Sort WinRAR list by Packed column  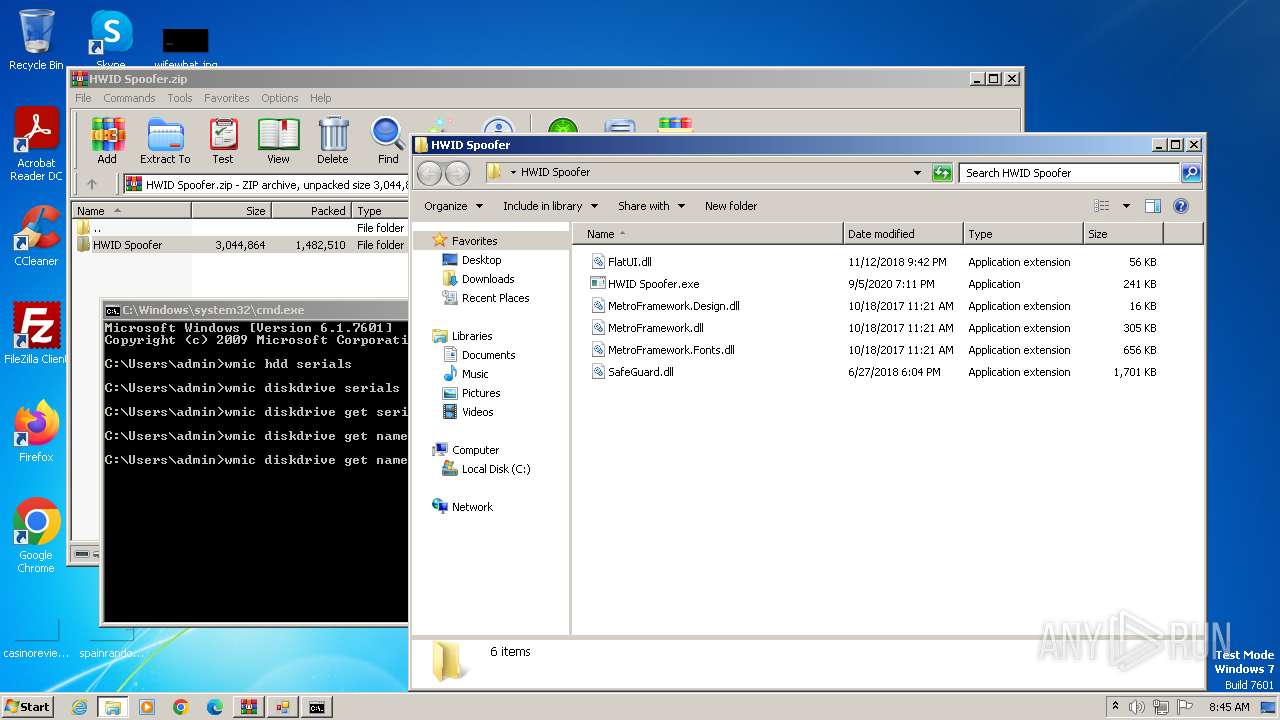(311, 211)
